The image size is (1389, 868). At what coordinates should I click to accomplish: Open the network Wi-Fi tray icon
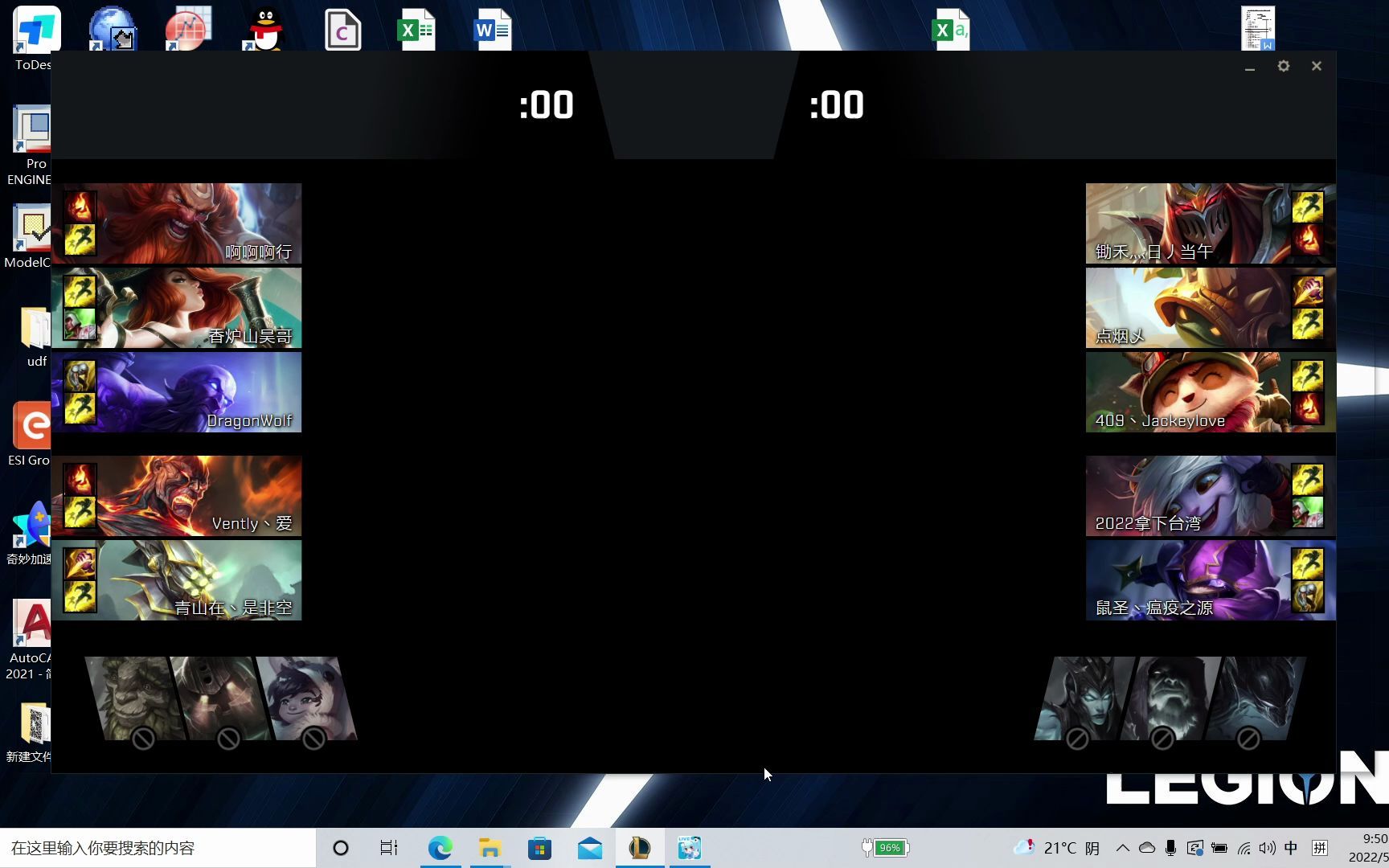coord(1244,848)
